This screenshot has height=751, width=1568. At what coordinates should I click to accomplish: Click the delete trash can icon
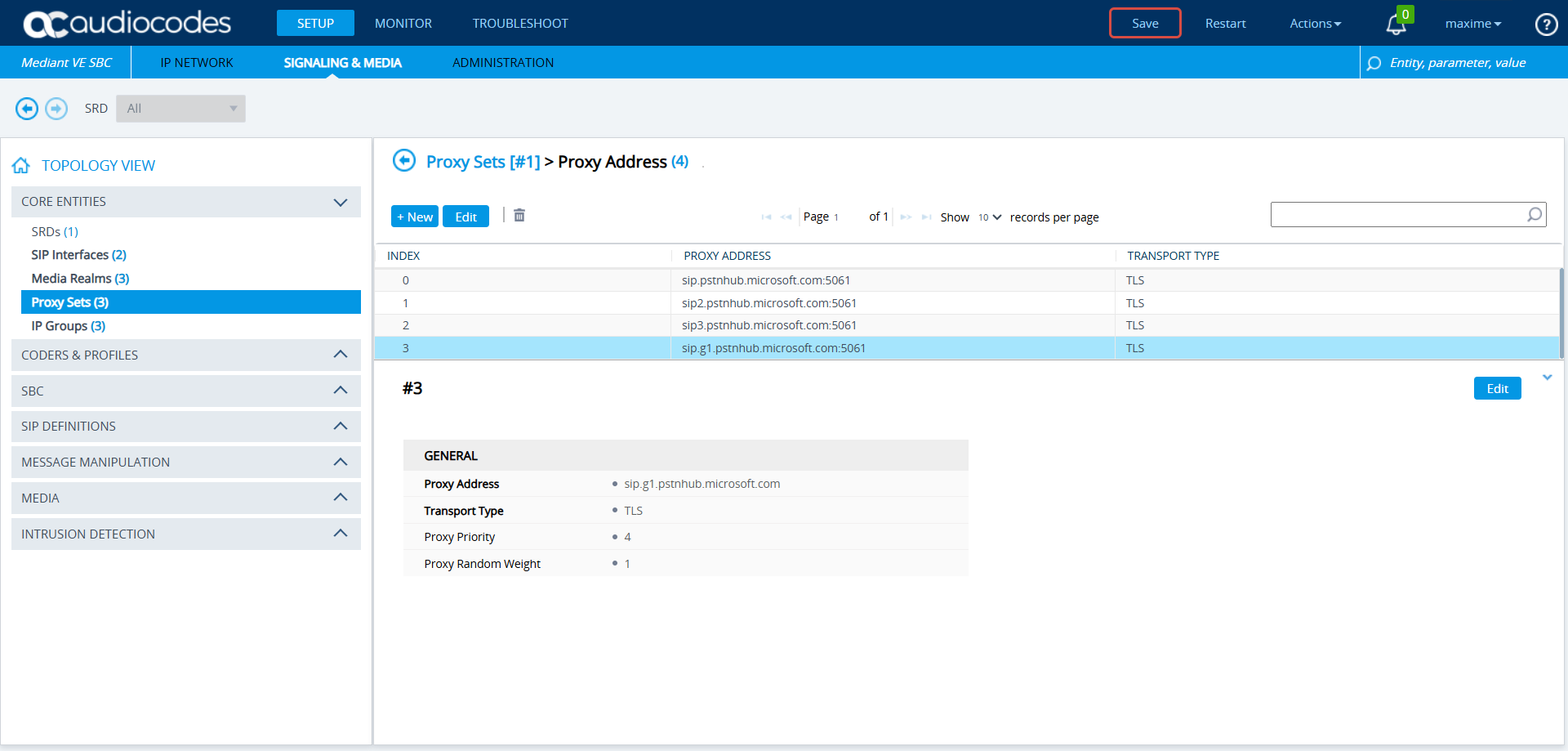pos(519,216)
